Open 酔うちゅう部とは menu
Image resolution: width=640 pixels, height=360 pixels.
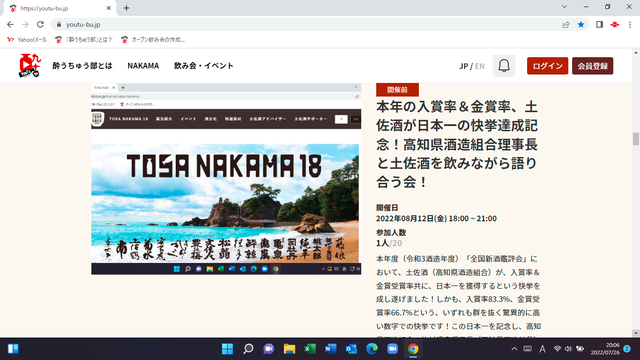point(82,65)
